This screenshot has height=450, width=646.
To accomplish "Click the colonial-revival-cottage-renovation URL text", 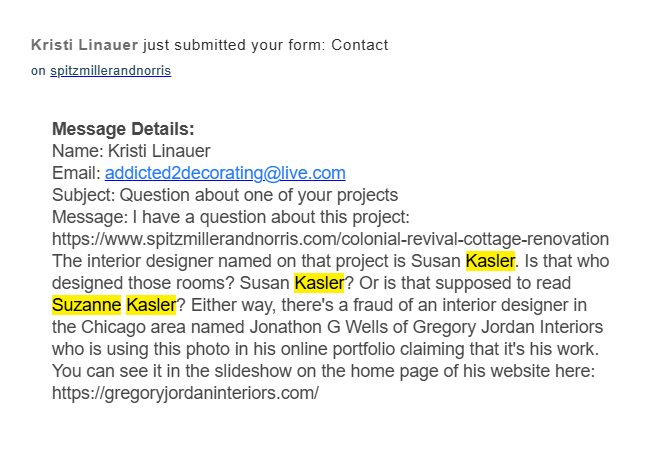I will coord(330,239).
